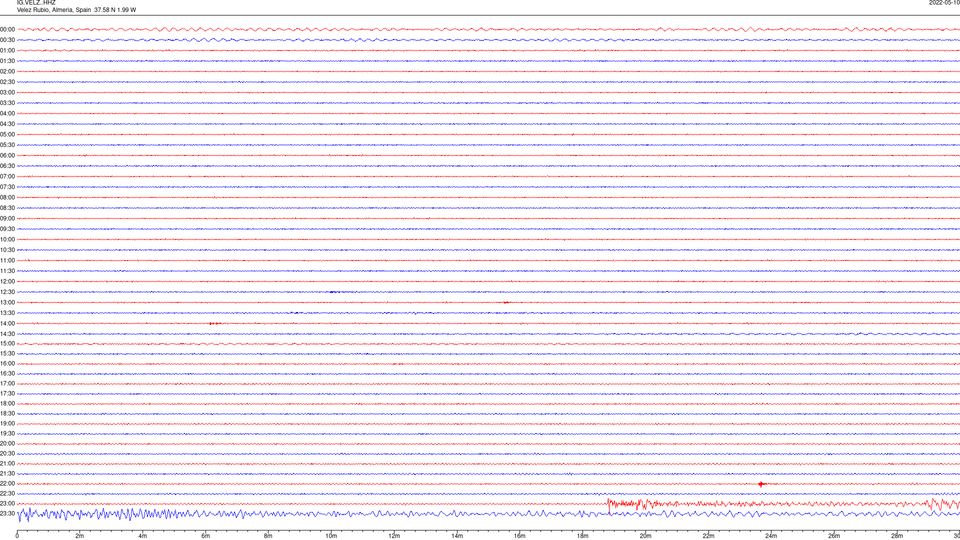Image resolution: width=960 pixels, height=540 pixels.
Task: Select the 4m axis tick label
Action: tap(143, 536)
